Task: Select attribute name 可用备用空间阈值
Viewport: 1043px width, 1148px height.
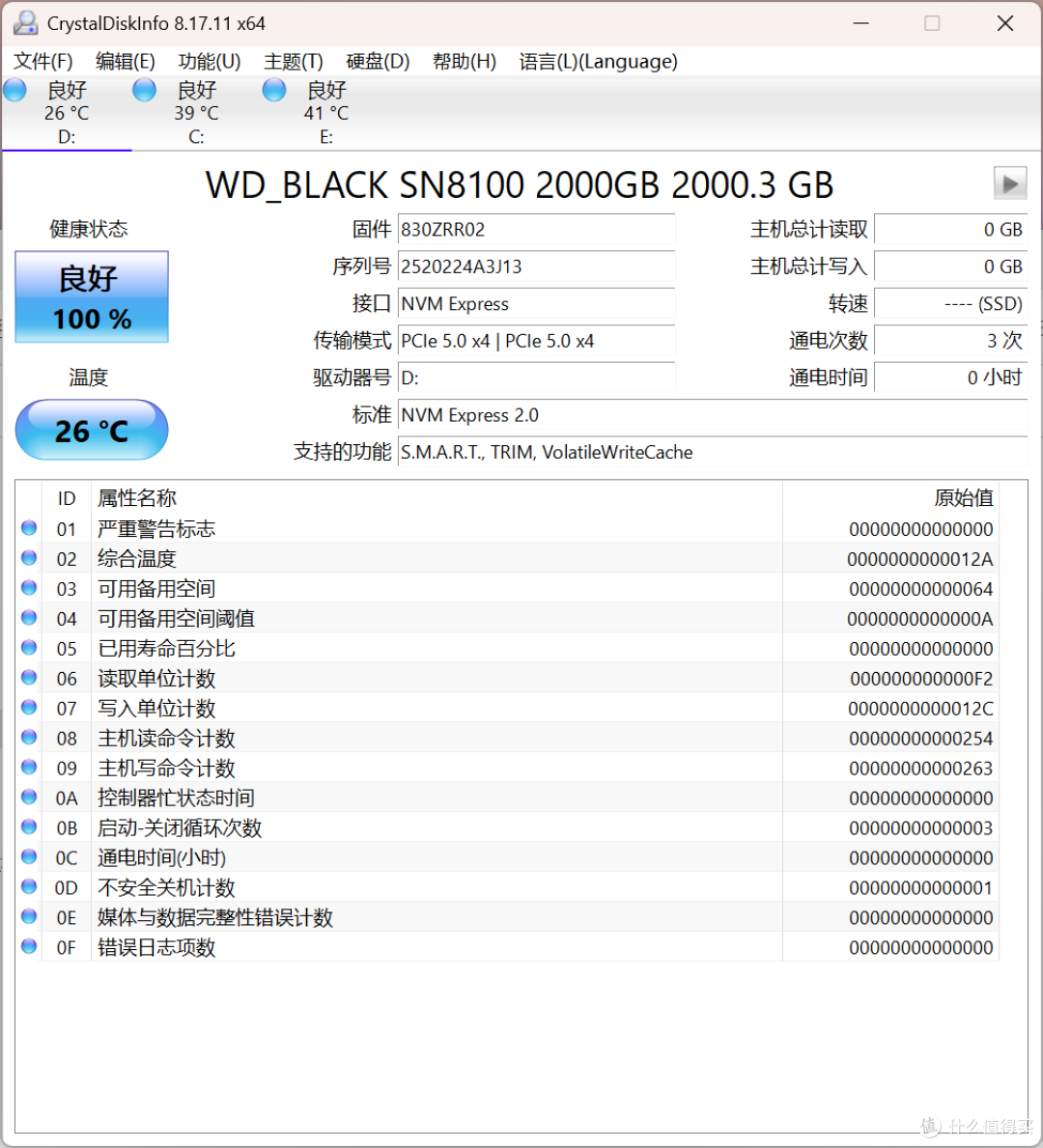Action: coord(177,619)
